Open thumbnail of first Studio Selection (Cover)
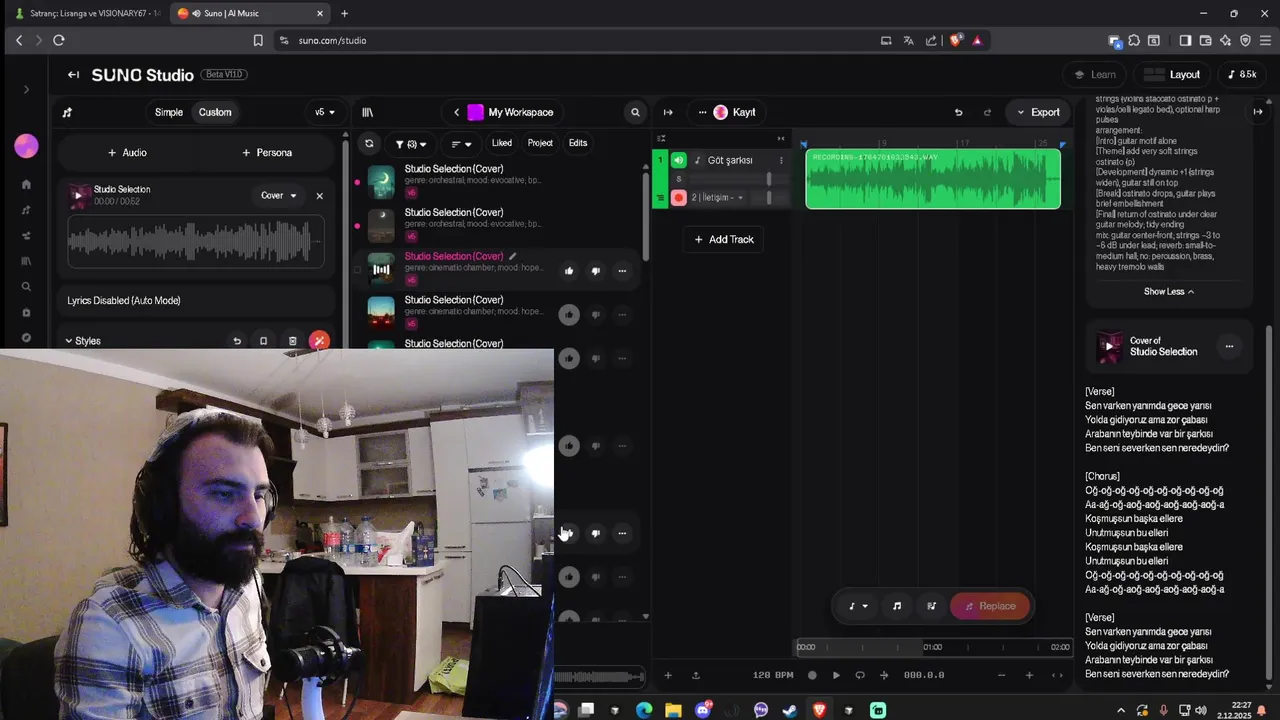Screen dimensions: 1280x720 (381, 182)
